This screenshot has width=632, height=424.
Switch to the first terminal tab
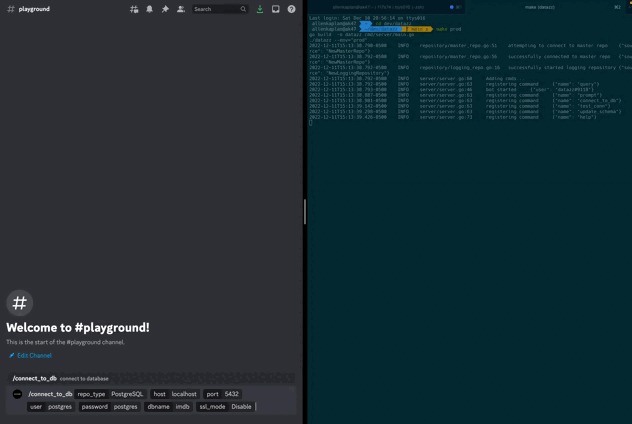click(386, 7)
